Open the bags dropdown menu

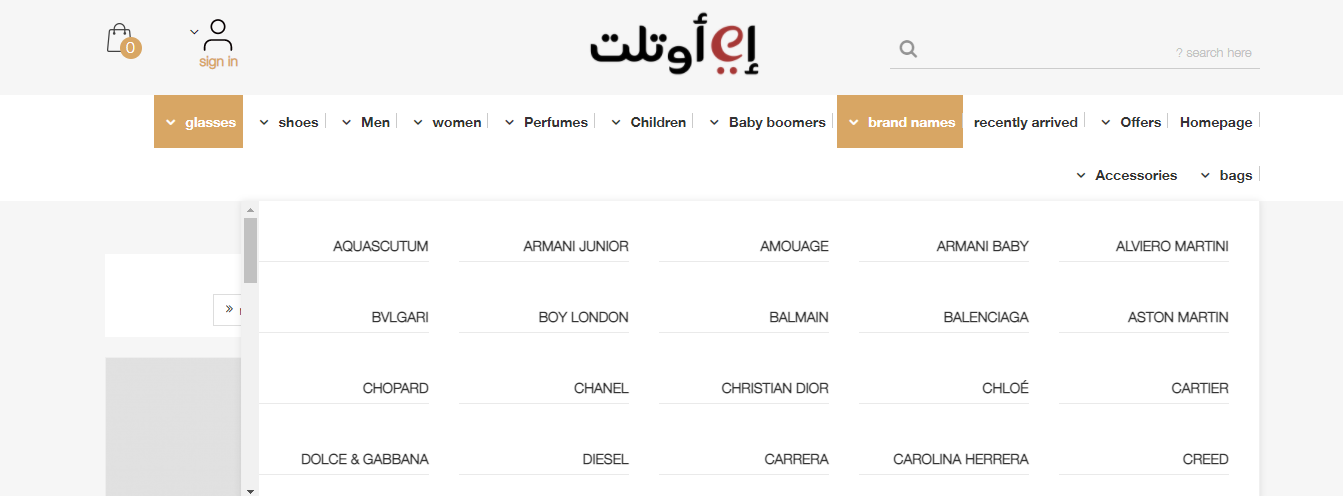click(x=1227, y=175)
